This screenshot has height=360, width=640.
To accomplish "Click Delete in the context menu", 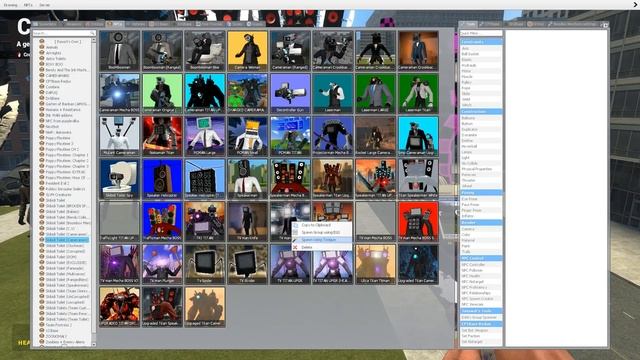I will coord(322,247).
